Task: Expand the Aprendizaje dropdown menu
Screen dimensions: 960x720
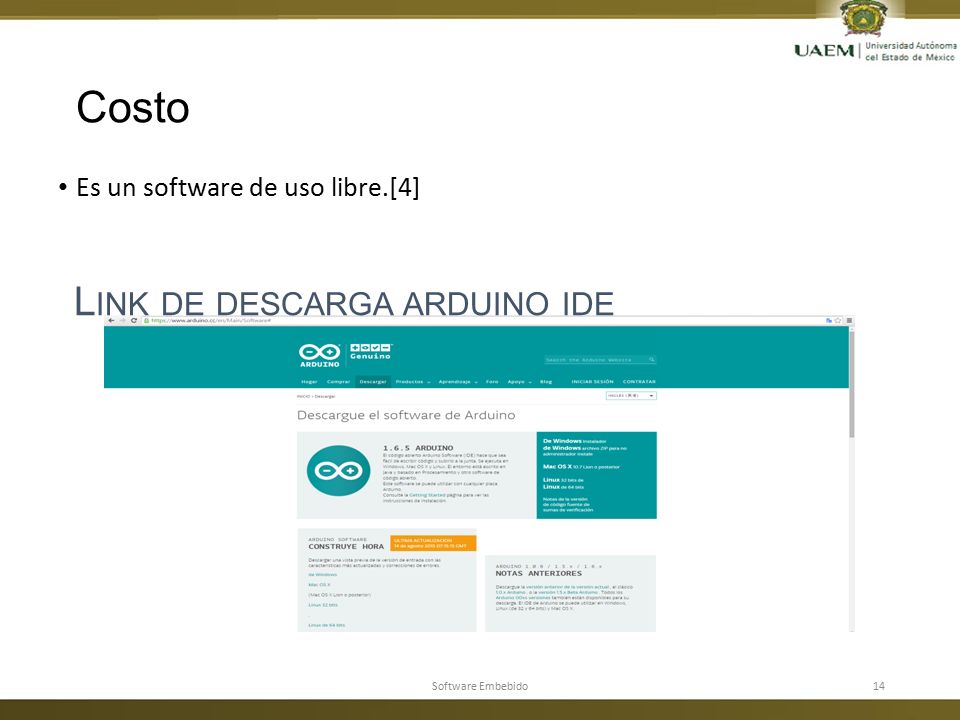Action: point(458,381)
